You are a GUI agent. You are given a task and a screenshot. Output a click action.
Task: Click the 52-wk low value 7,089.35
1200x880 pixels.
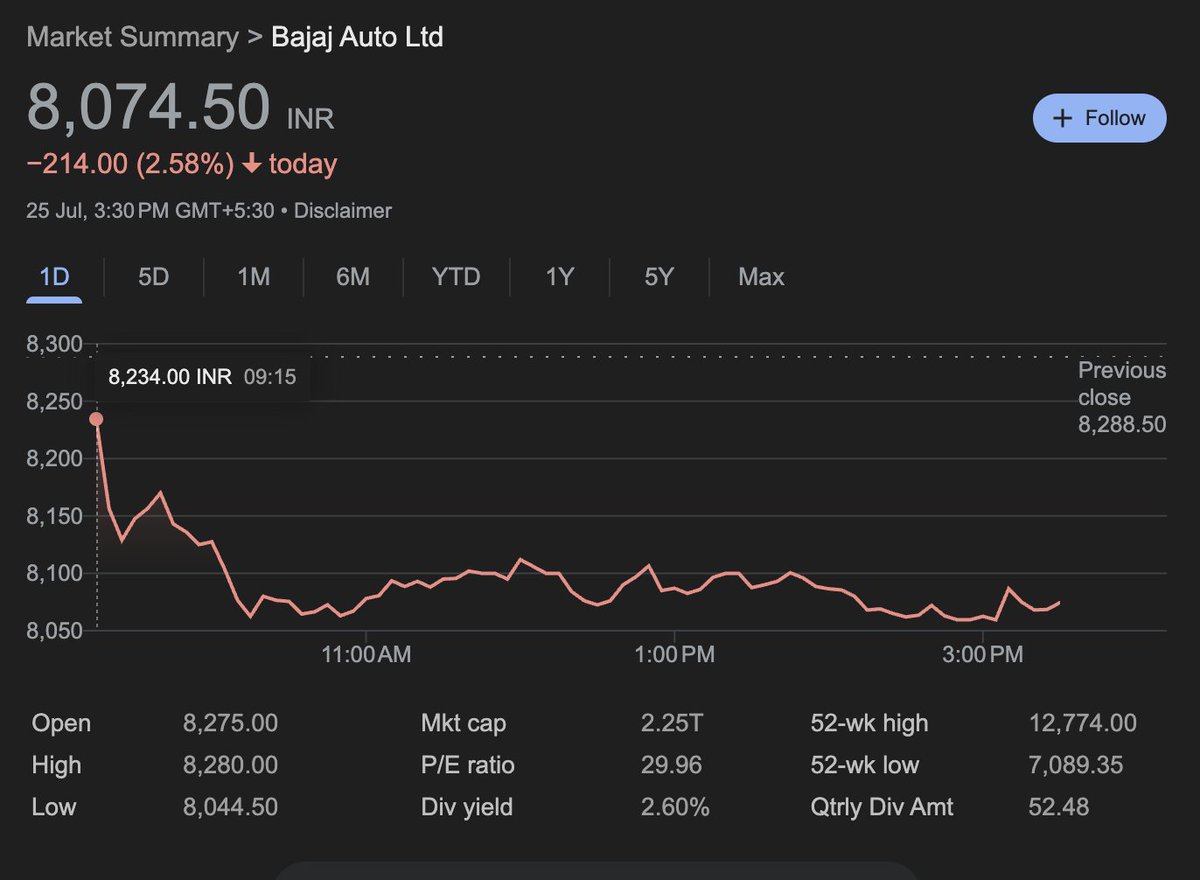[x=1076, y=765]
